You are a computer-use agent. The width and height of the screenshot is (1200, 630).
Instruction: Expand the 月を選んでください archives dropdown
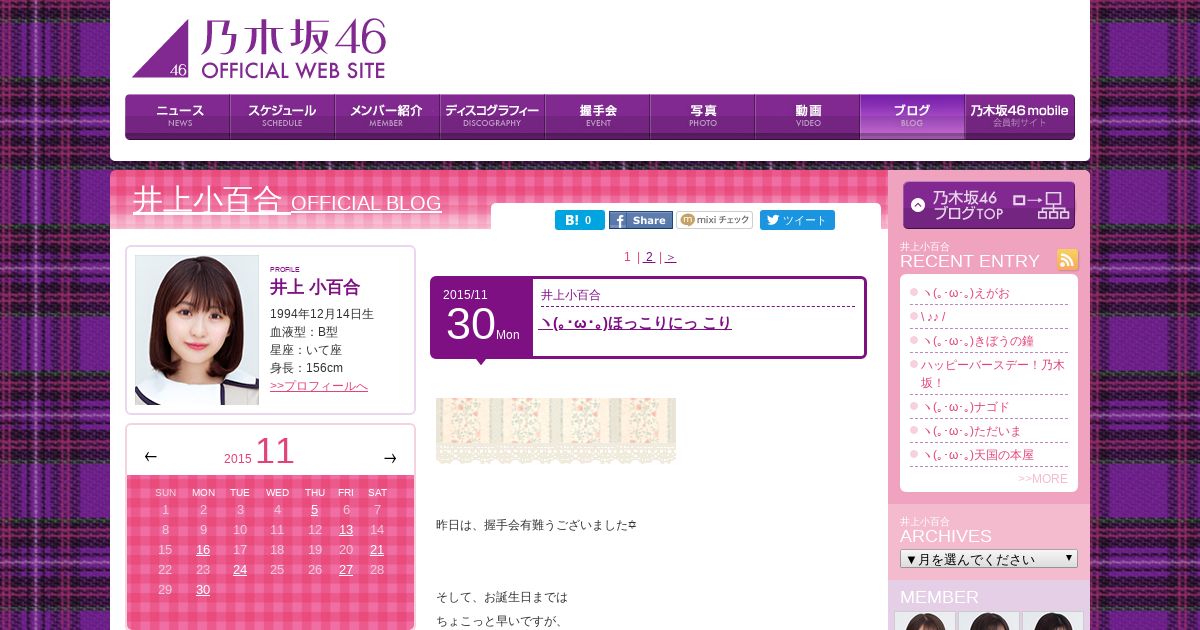tap(989, 559)
